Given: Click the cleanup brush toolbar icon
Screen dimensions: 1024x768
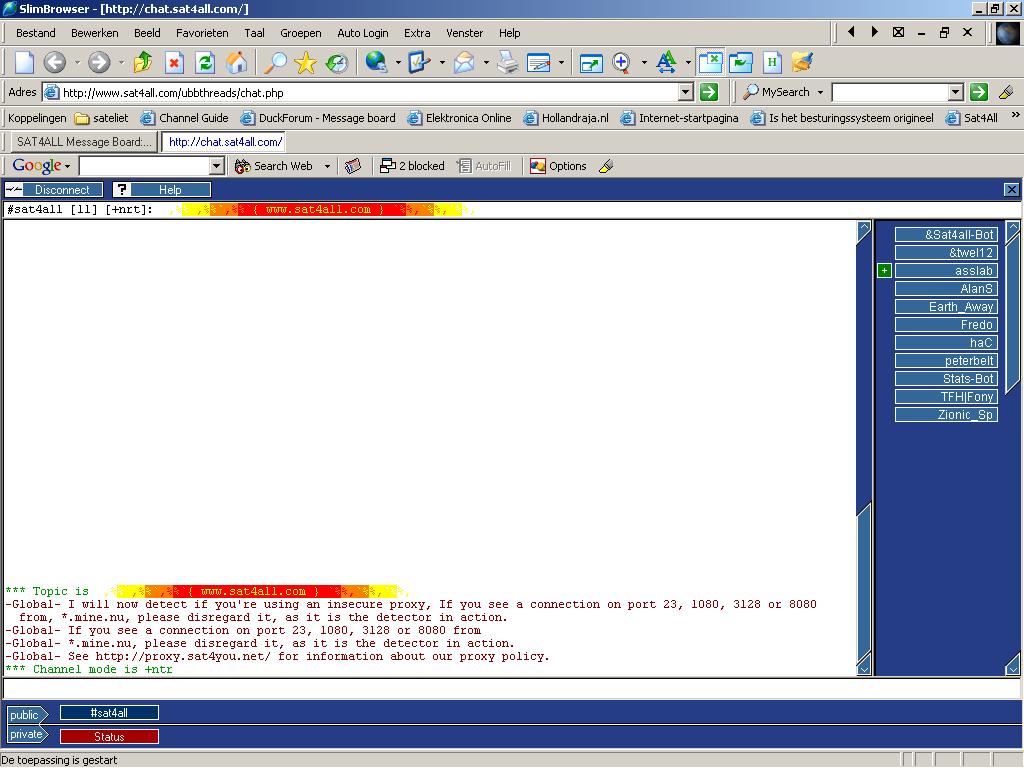Looking at the screenshot, I should [802, 63].
